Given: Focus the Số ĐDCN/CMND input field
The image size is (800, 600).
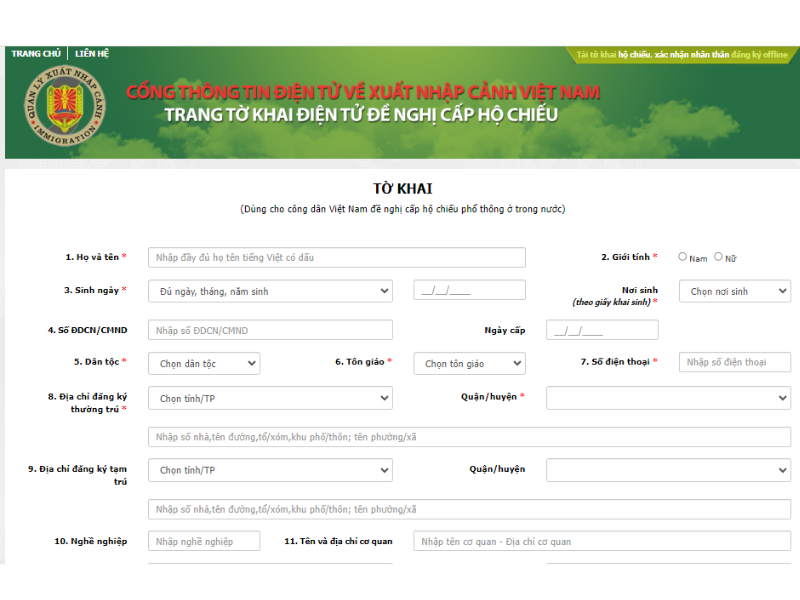Looking at the screenshot, I should [270, 330].
